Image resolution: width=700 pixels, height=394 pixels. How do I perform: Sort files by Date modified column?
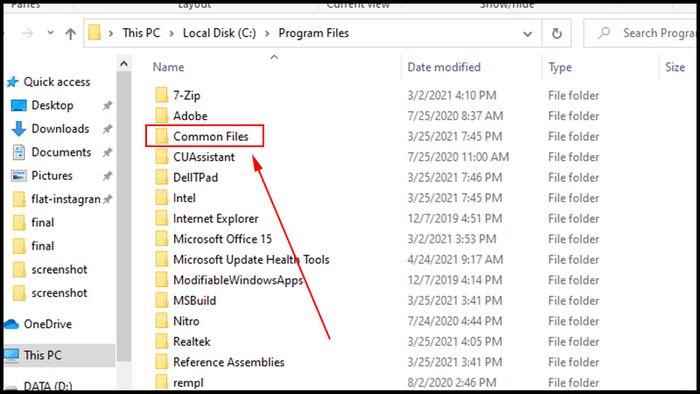444,67
